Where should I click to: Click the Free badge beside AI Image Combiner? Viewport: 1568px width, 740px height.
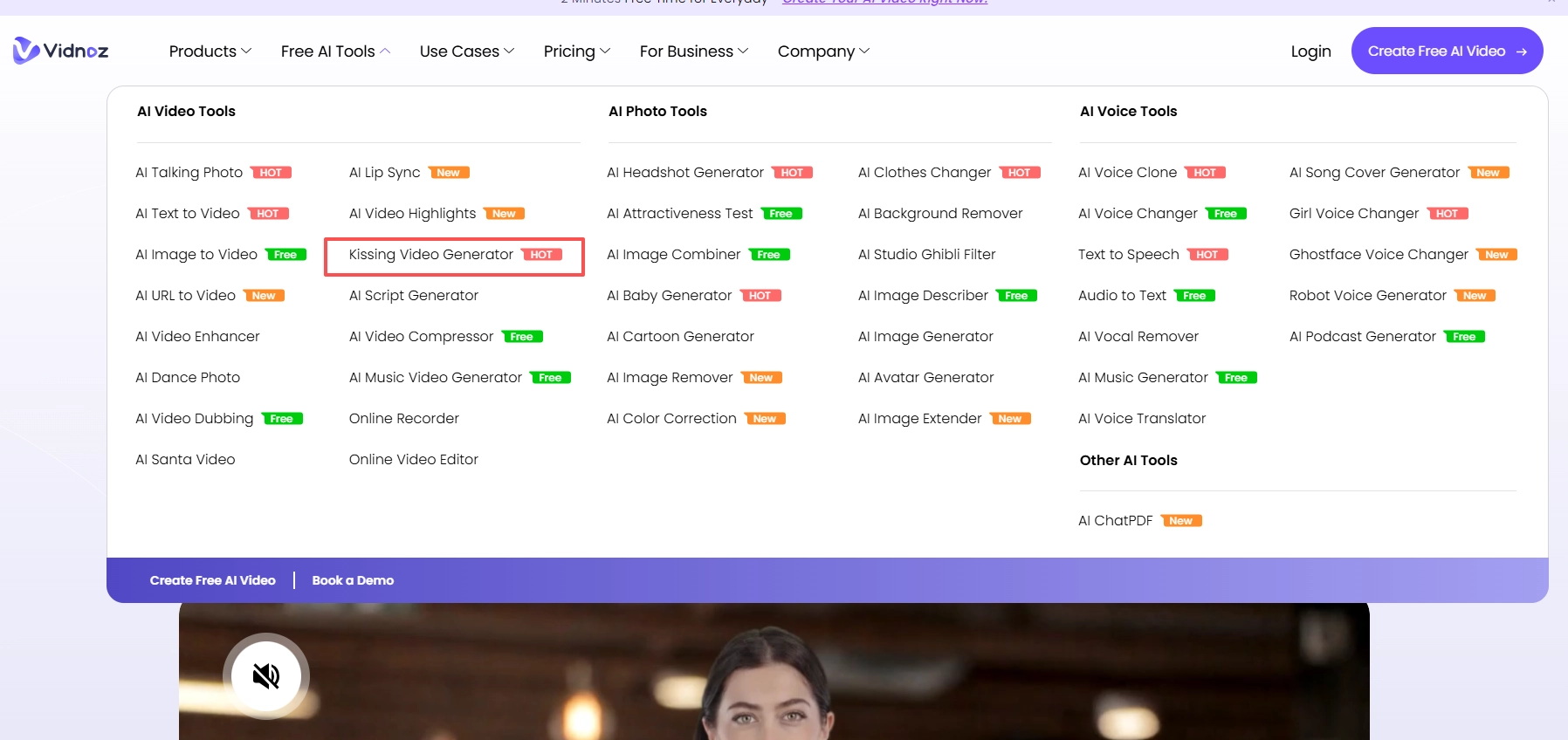point(768,255)
